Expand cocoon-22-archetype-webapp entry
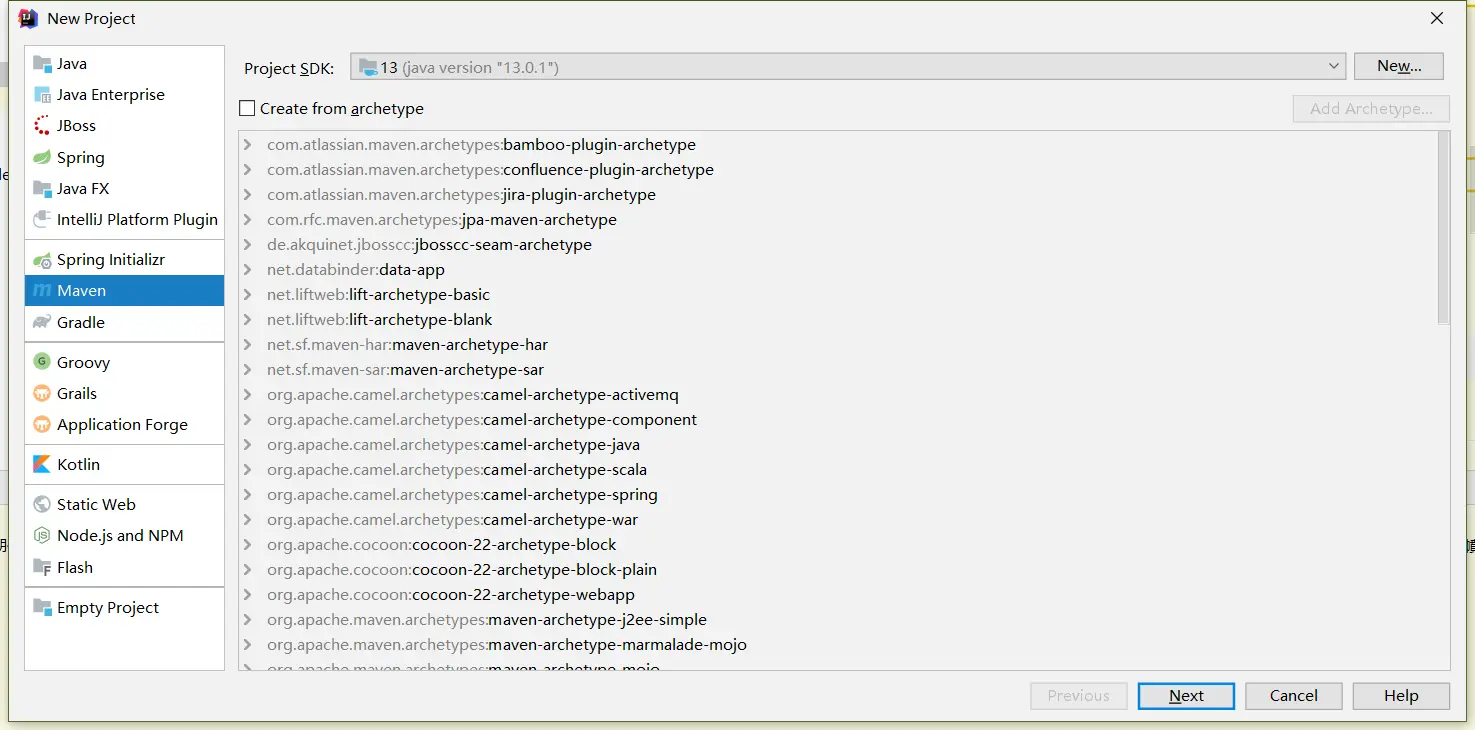The width and height of the screenshot is (1475, 730). (247, 595)
